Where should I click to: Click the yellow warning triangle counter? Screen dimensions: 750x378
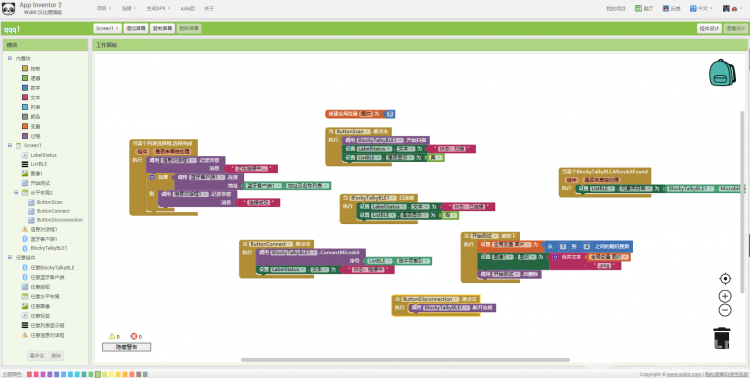(111, 336)
